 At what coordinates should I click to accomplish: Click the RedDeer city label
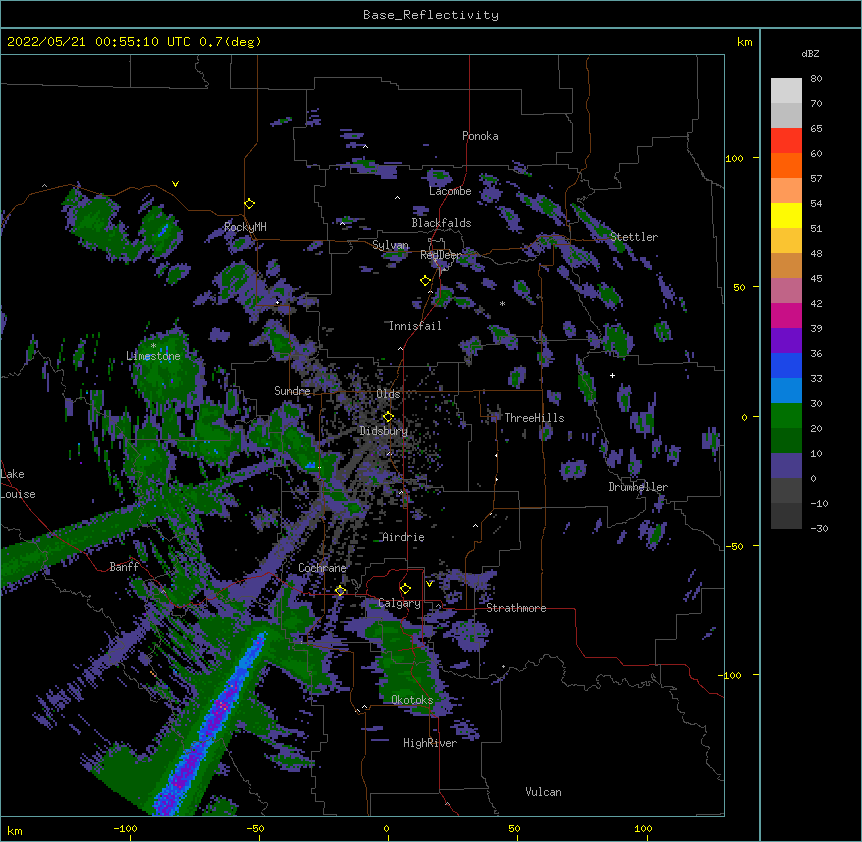[x=440, y=255]
